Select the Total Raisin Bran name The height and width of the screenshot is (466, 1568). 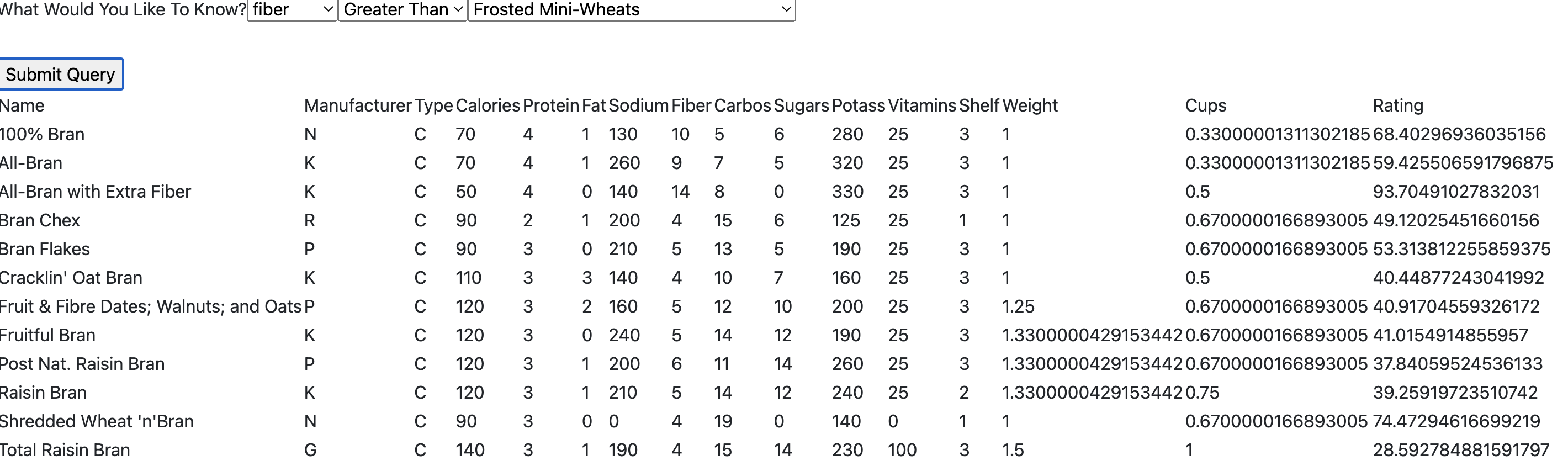(x=65, y=450)
